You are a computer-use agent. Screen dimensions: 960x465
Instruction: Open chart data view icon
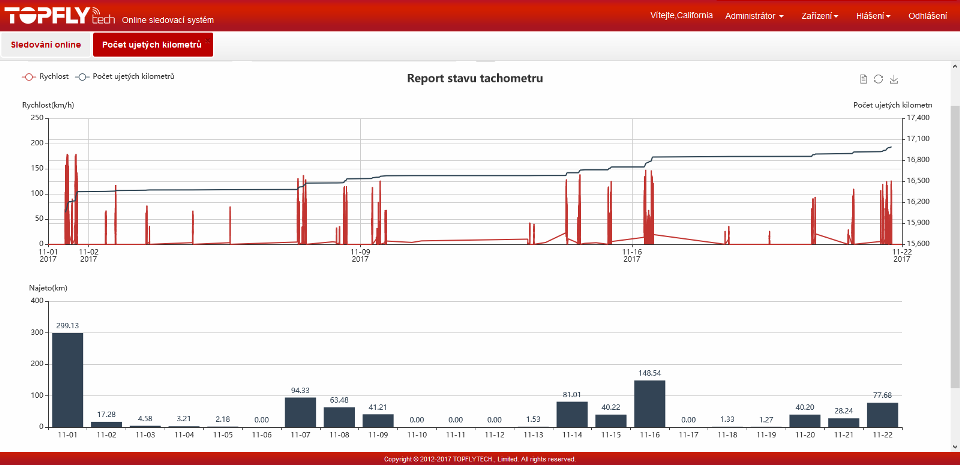[863, 80]
